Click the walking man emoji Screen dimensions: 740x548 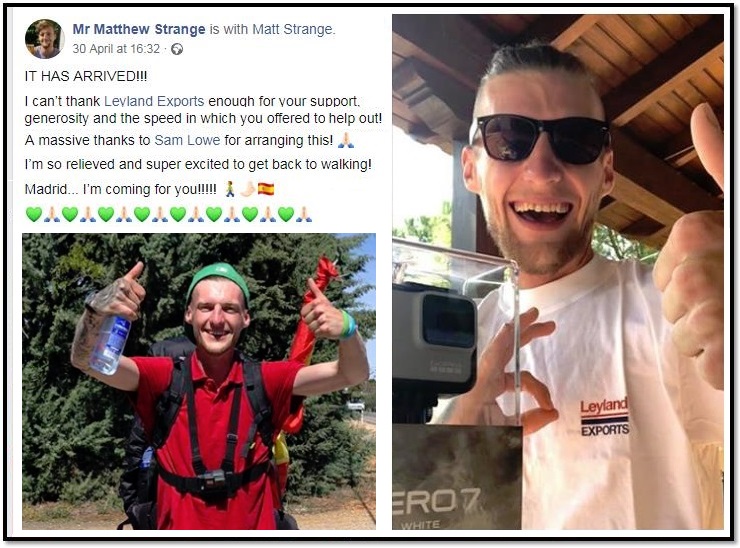230,189
